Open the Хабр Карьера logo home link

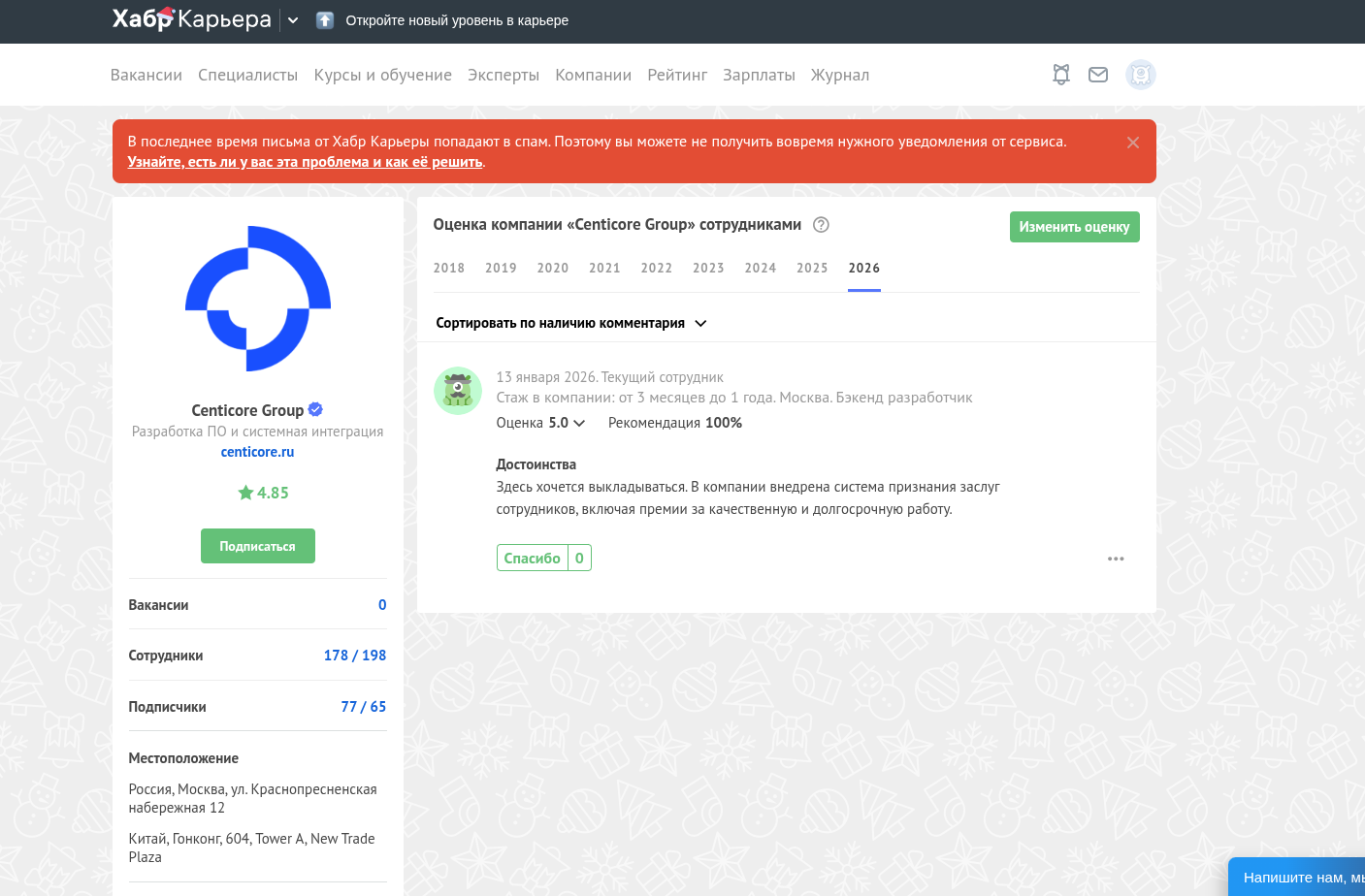click(x=191, y=19)
